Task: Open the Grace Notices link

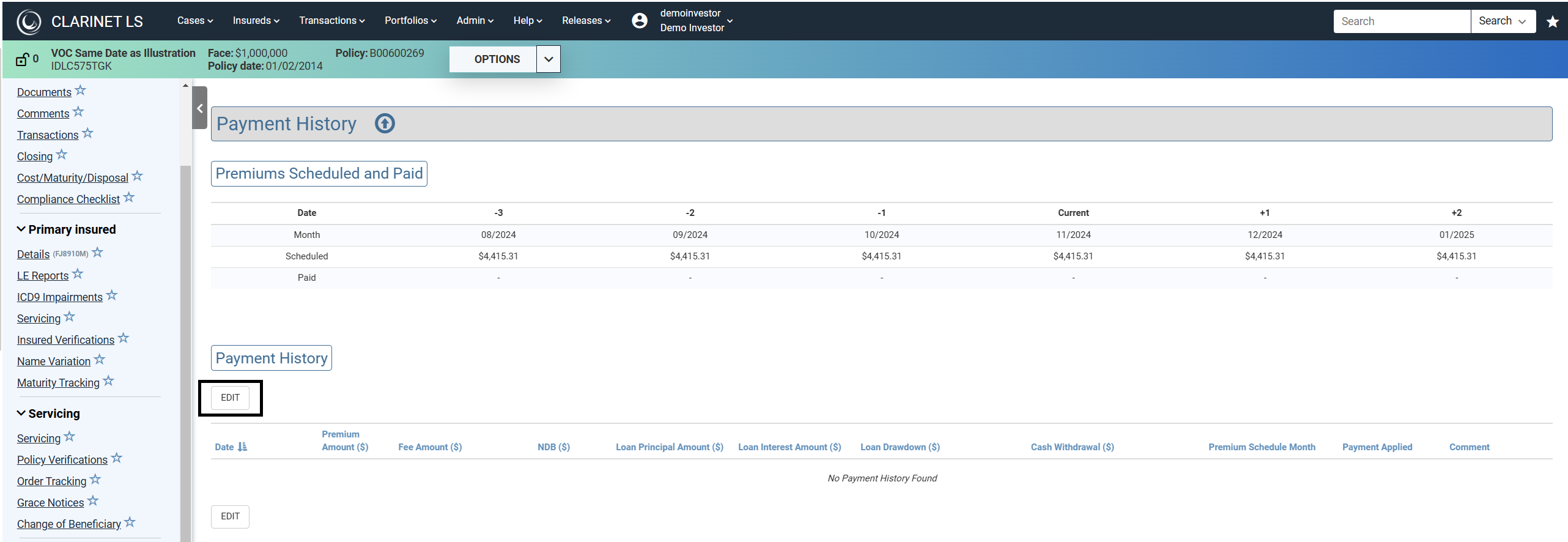Action: click(50, 503)
